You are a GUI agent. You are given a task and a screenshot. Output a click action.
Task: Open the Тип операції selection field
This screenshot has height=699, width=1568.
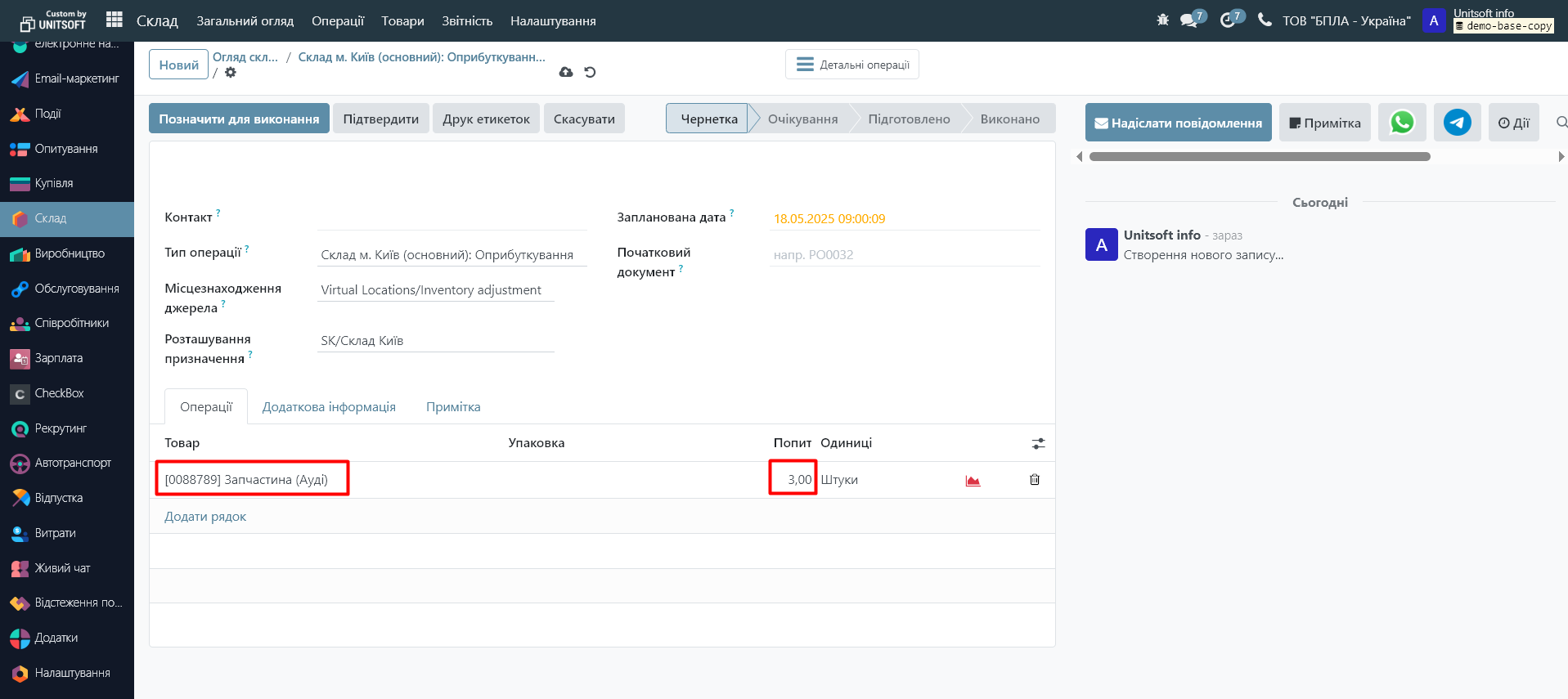(452, 255)
